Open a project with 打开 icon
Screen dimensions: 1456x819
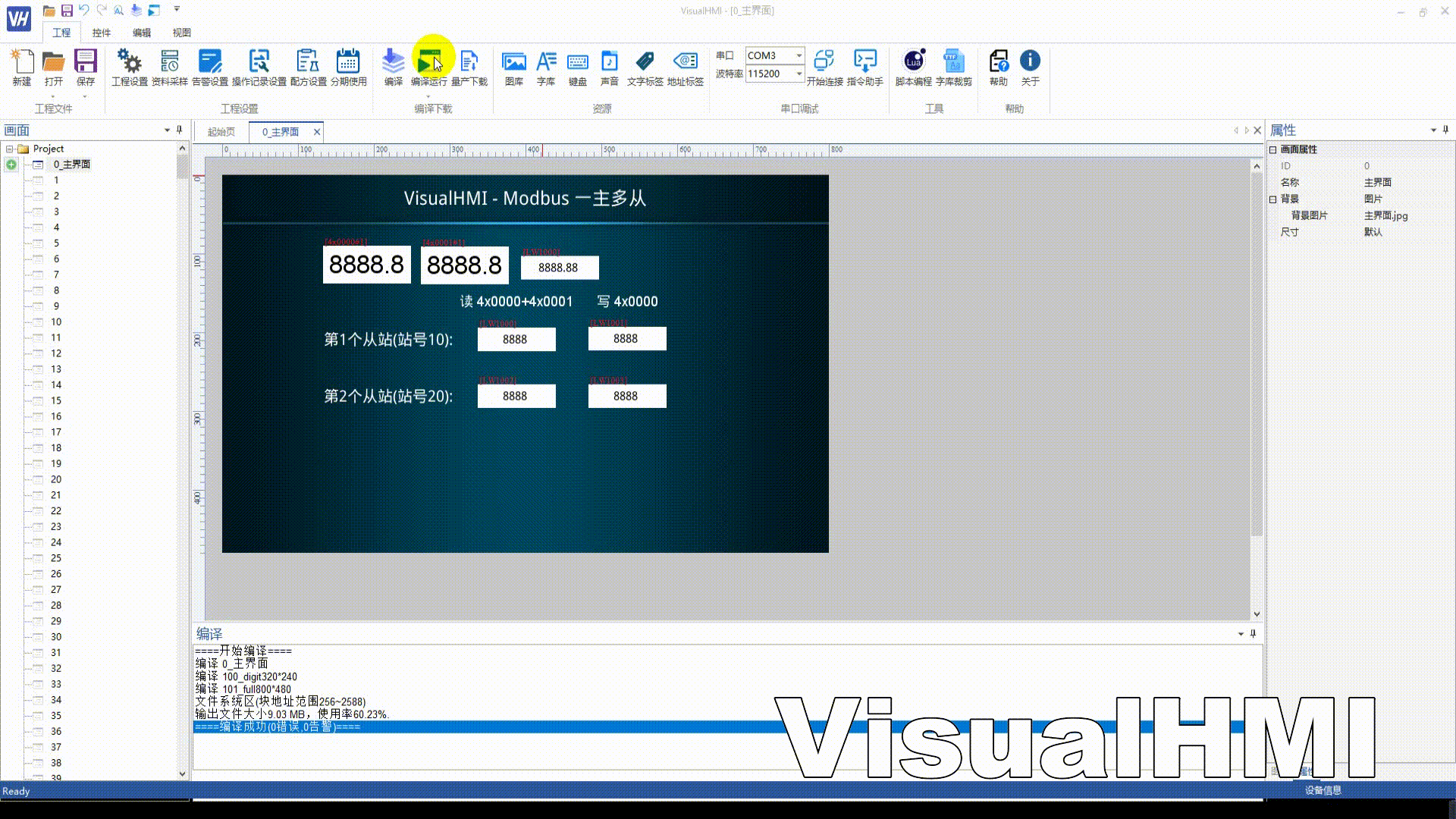point(53,67)
